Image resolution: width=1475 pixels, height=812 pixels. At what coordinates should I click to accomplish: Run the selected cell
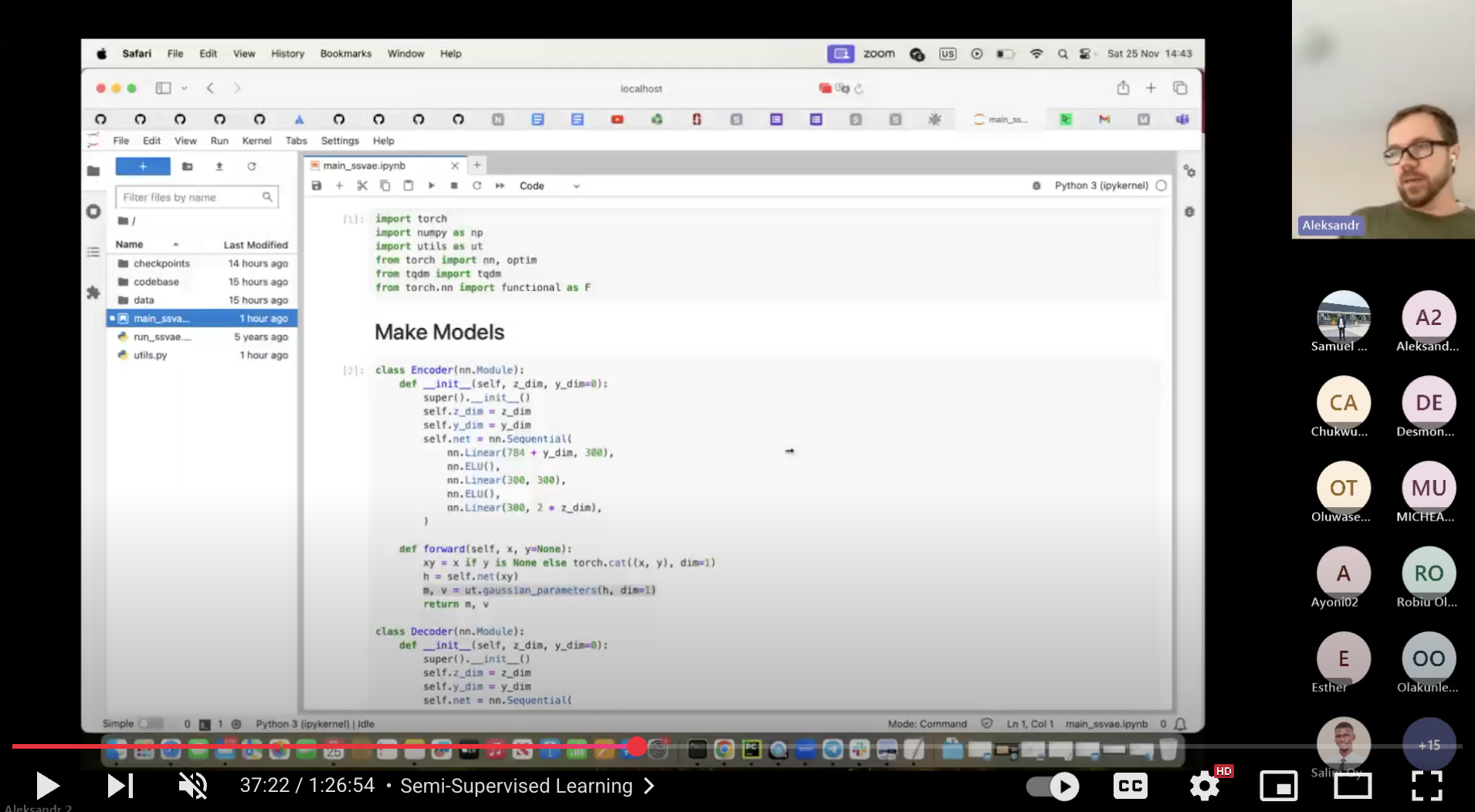point(431,186)
